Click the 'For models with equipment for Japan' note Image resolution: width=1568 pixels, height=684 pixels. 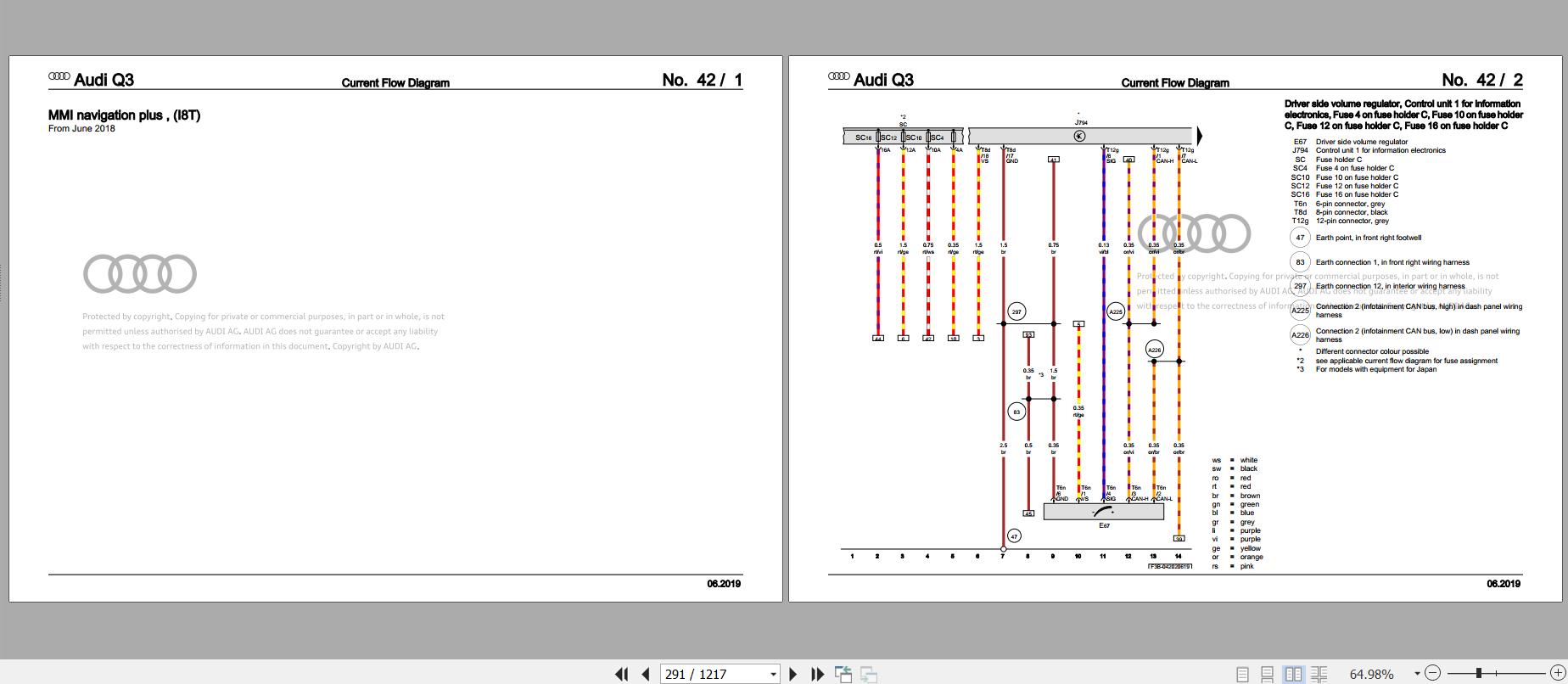coord(1376,369)
